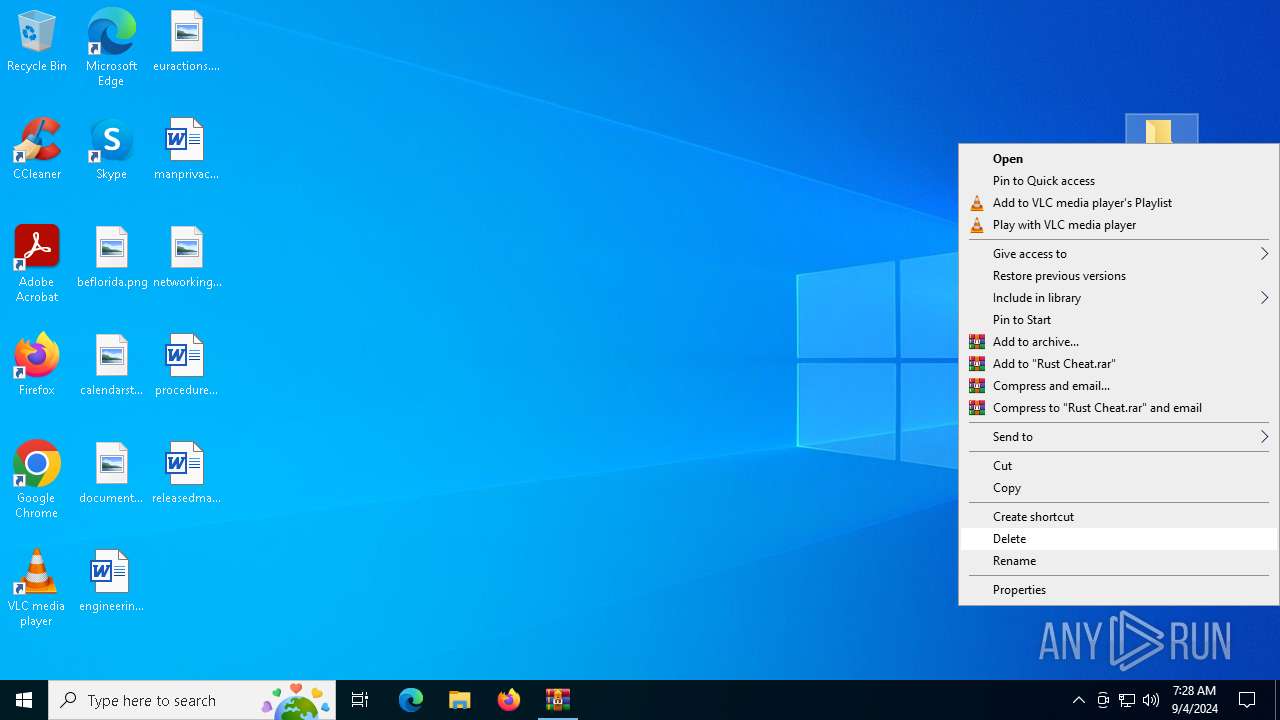Viewport: 1280px width, 720px height.
Task: Select the beflorida.png file icon
Action: point(112,258)
